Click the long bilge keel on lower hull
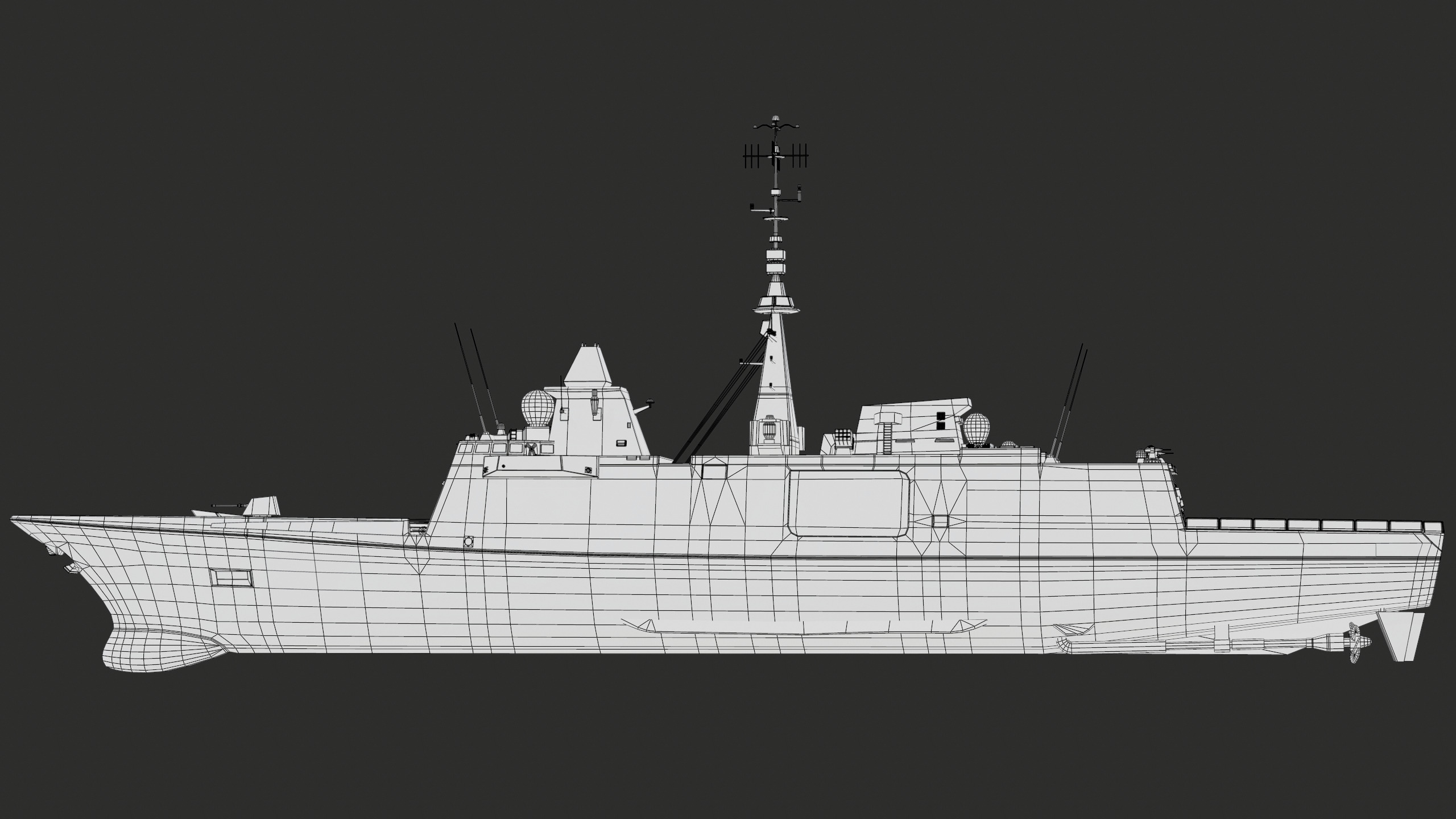Screen dimensions: 1456x819 [804, 626]
